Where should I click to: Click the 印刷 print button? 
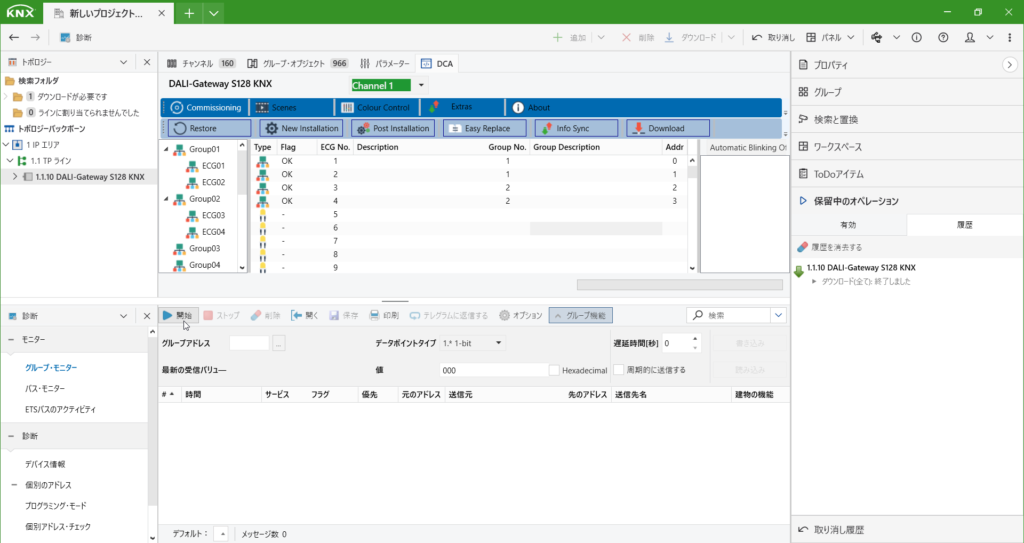click(384, 316)
